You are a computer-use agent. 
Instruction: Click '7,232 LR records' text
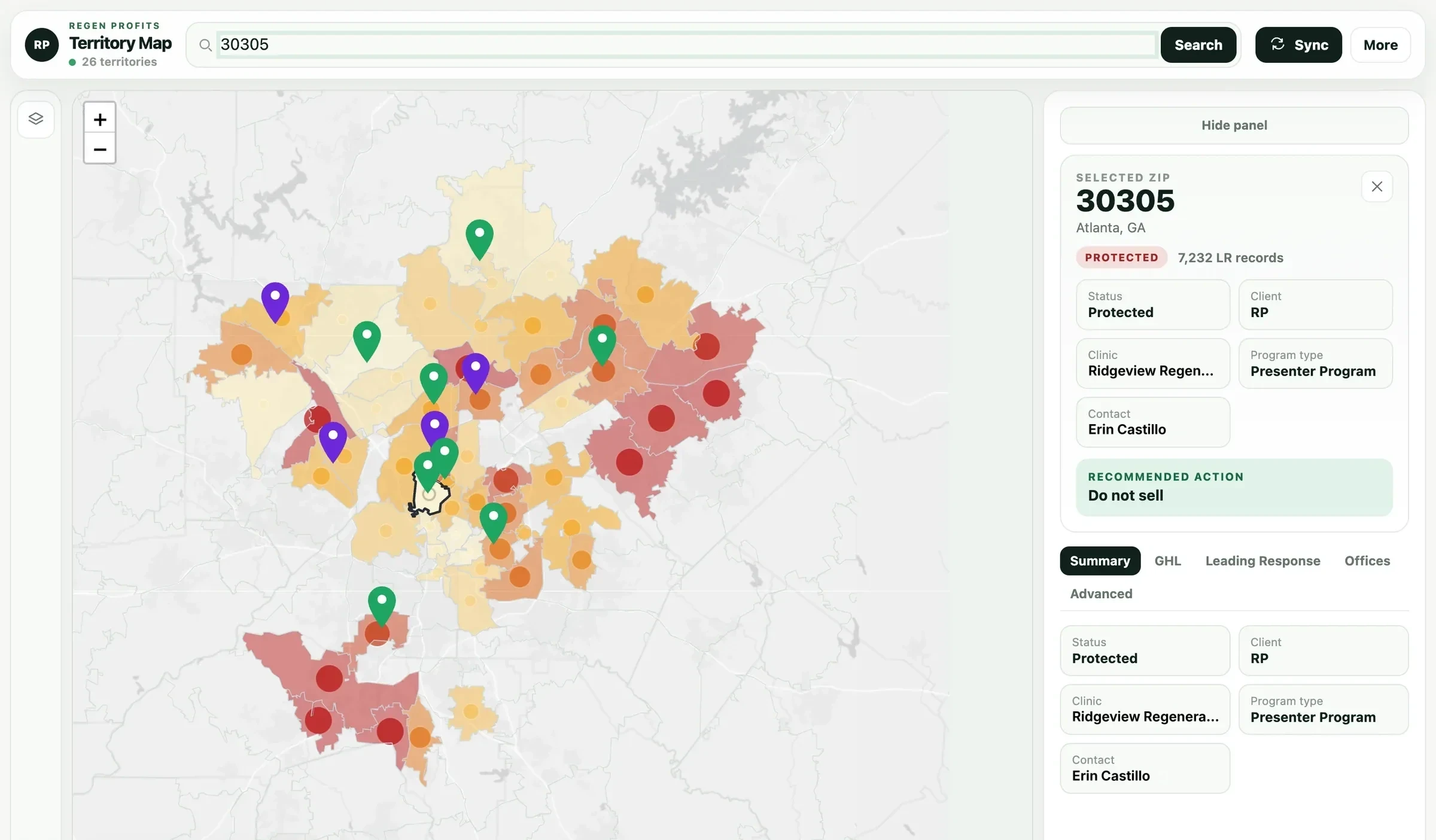tap(1230, 257)
